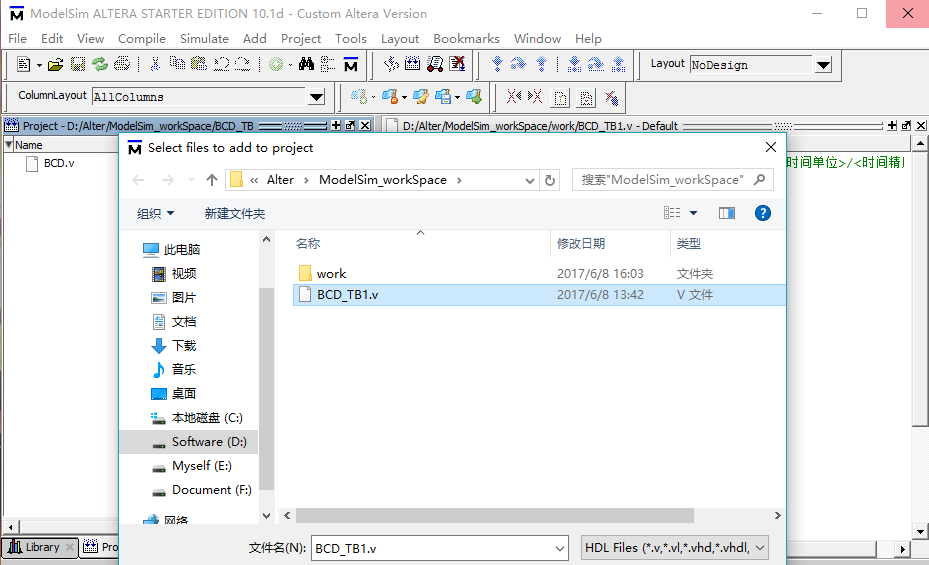Close the Select files dialog

[x=770, y=147]
